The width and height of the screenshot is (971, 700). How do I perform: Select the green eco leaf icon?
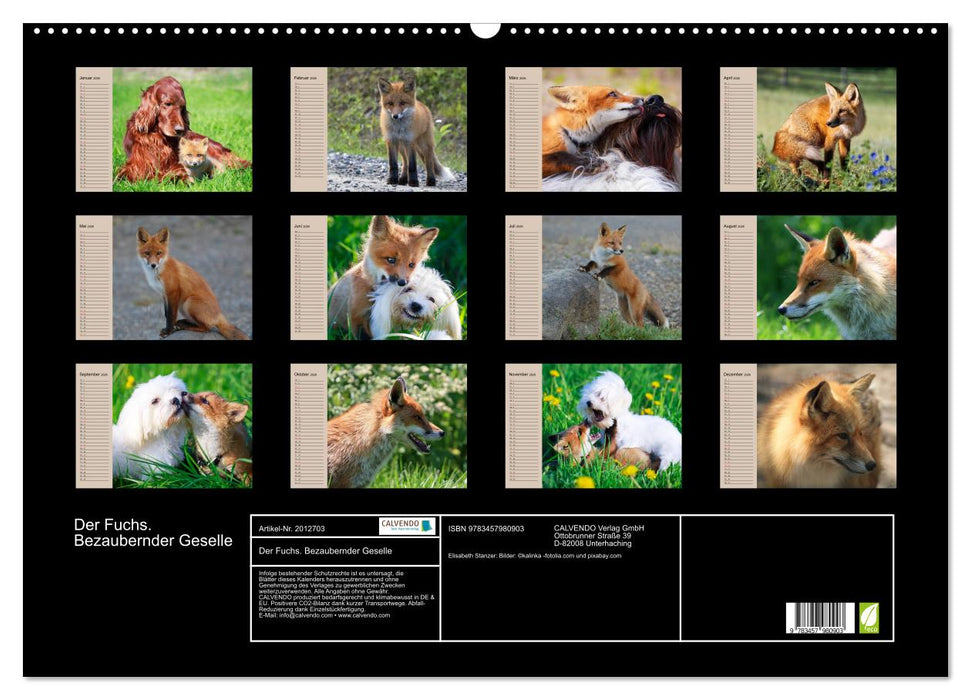point(868,617)
